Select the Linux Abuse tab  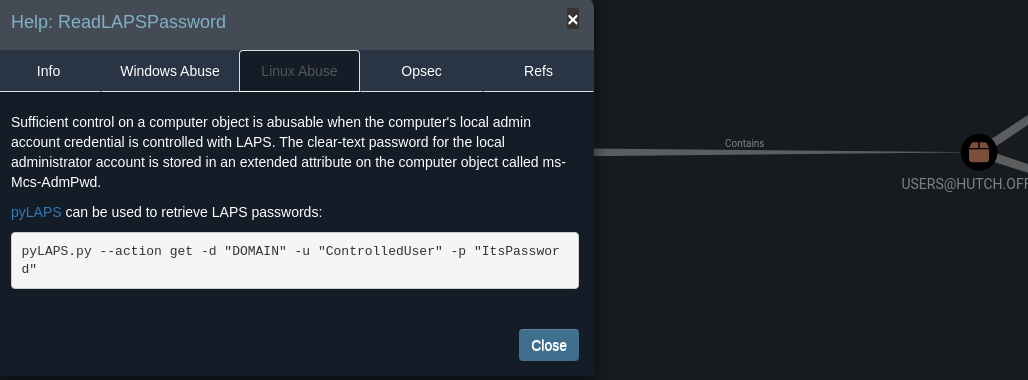(x=300, y=71)
